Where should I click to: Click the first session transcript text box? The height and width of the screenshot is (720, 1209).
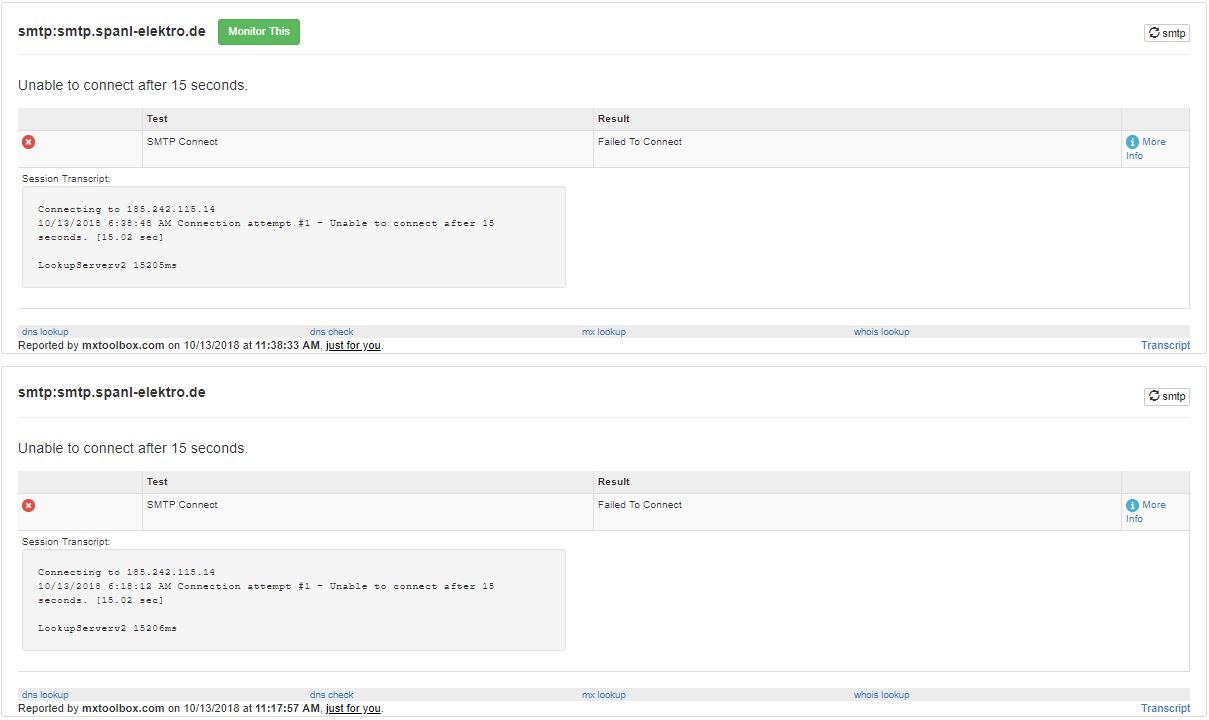pos(293,237)
